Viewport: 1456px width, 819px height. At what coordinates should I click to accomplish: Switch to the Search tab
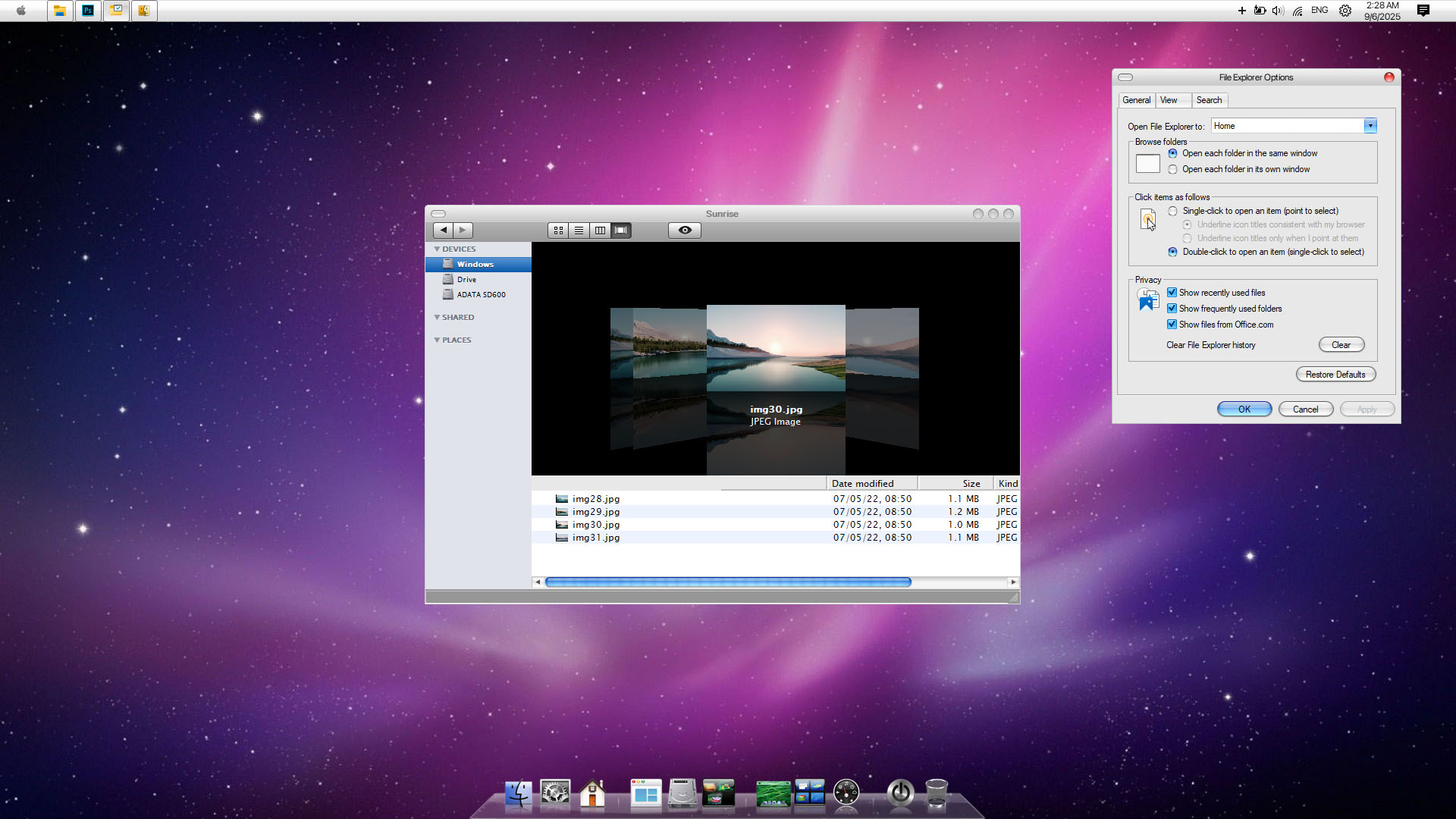coord(1209,100)
